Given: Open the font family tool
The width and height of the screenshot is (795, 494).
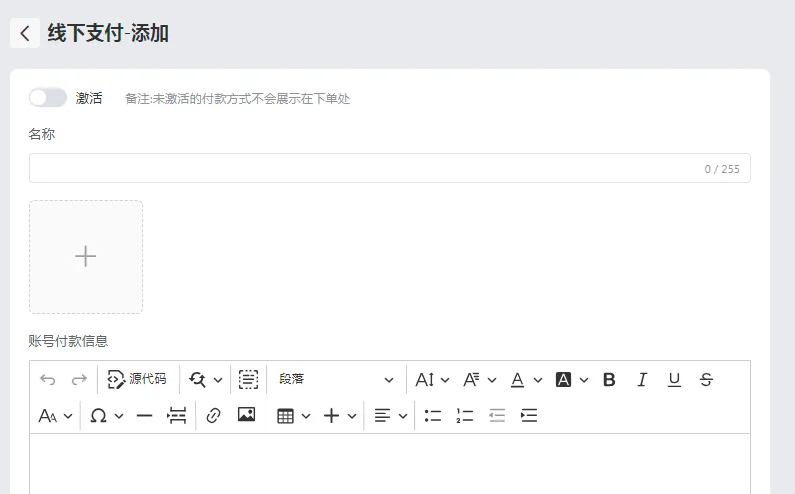Looking at the screenshot, I should click(471, 379).
